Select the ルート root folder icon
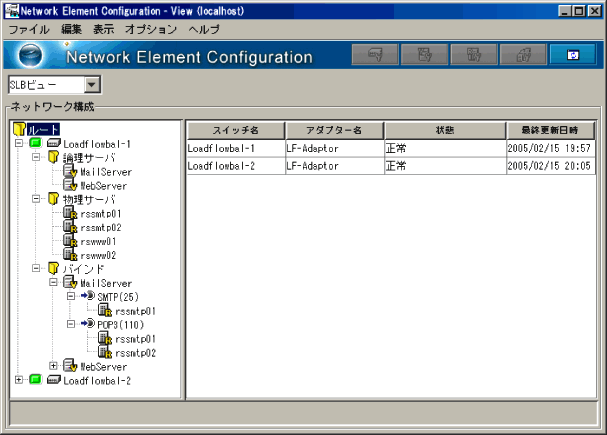This screenshot has width=607, height=435. (19, 130)
